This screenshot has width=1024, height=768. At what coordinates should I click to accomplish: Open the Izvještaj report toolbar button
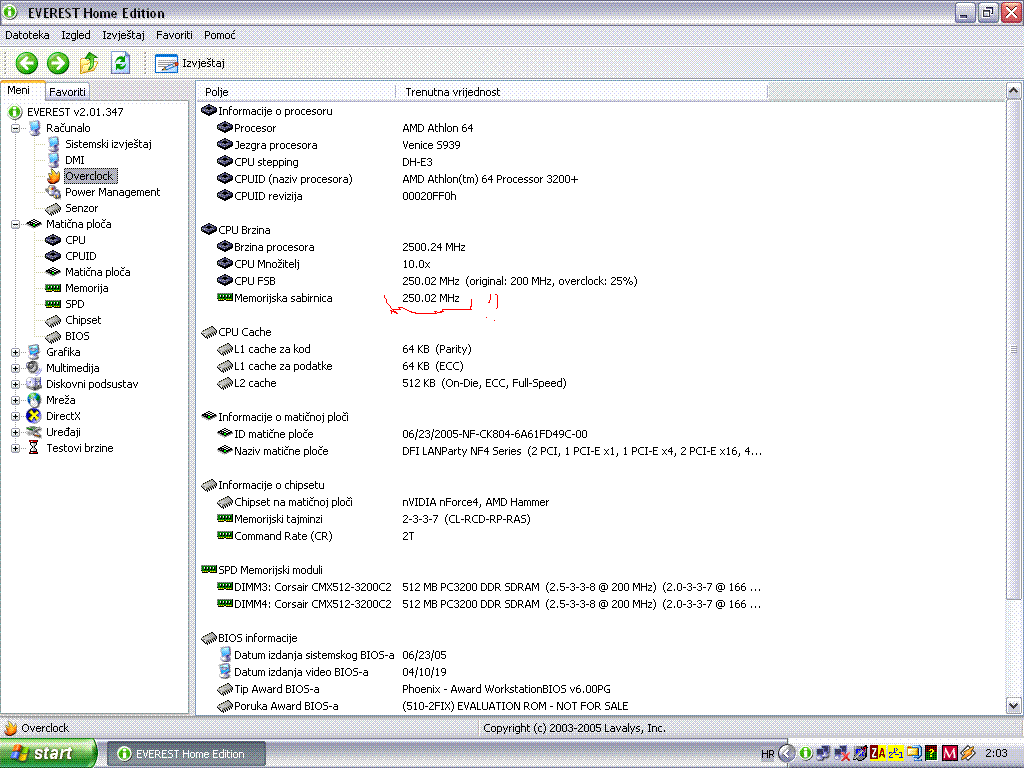pyautogui.click(x=190, y=63)
